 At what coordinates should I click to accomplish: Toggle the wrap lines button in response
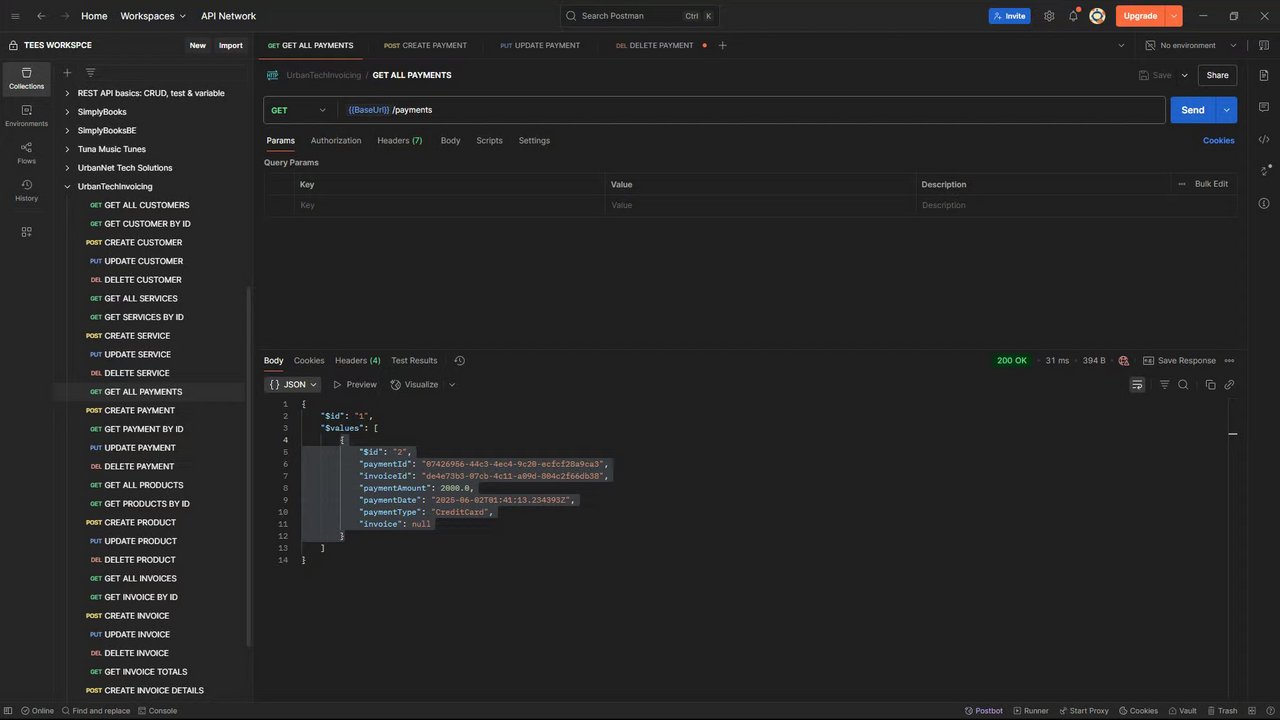(1137, 385)
